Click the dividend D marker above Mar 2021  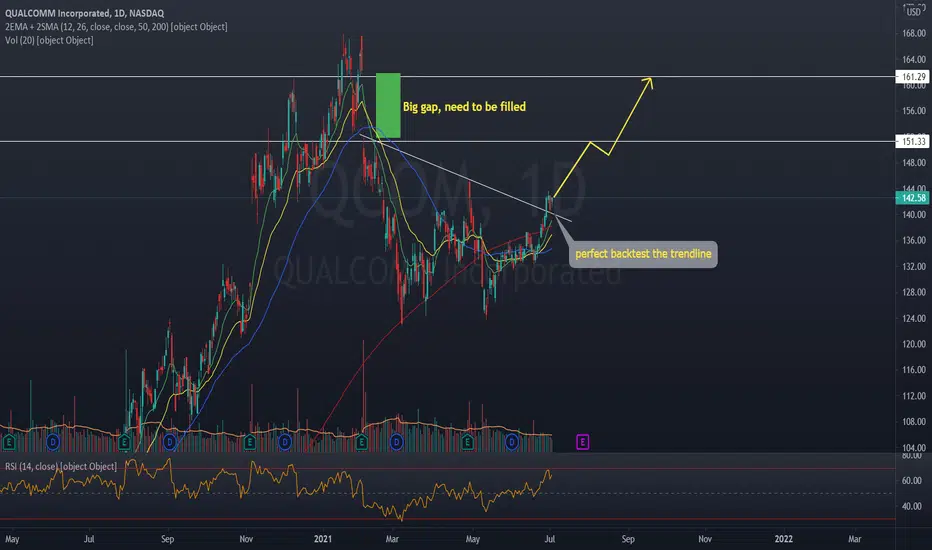396,442
